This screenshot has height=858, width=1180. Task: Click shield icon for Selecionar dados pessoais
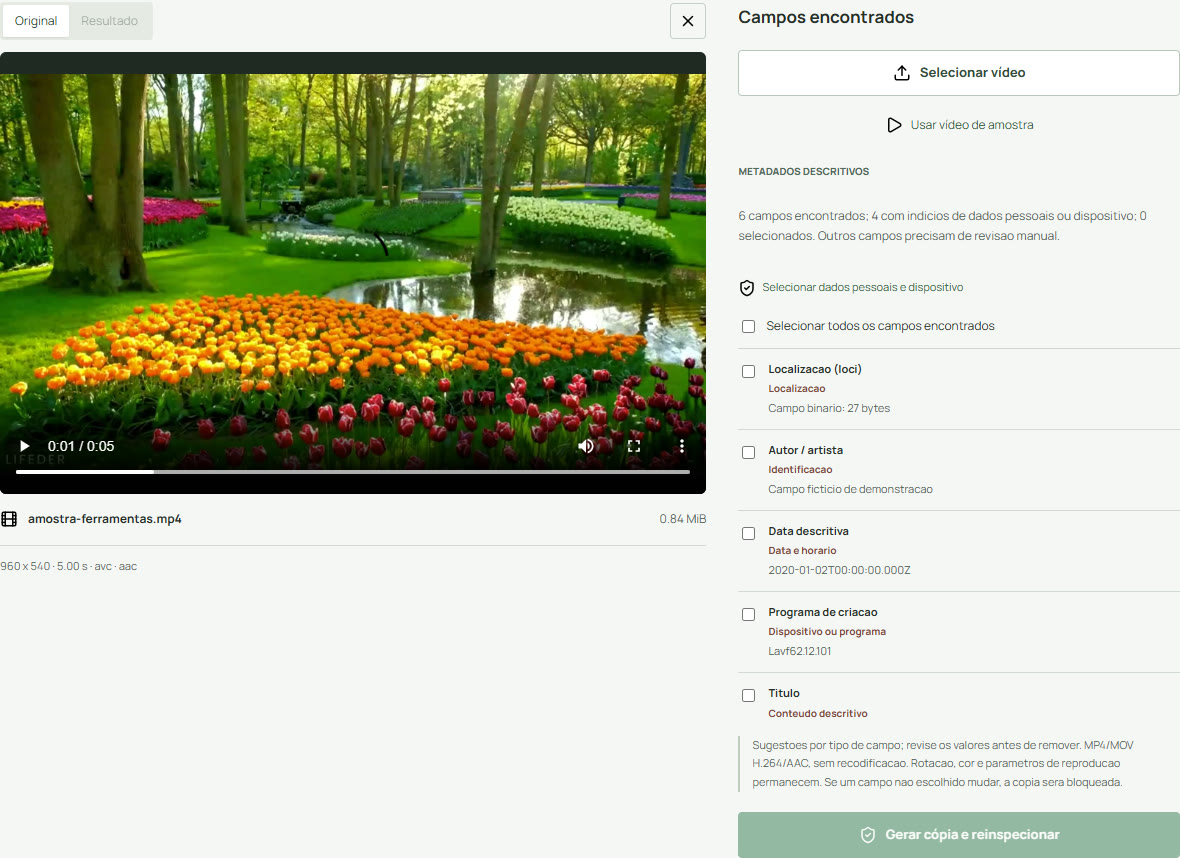coord(747,288)
